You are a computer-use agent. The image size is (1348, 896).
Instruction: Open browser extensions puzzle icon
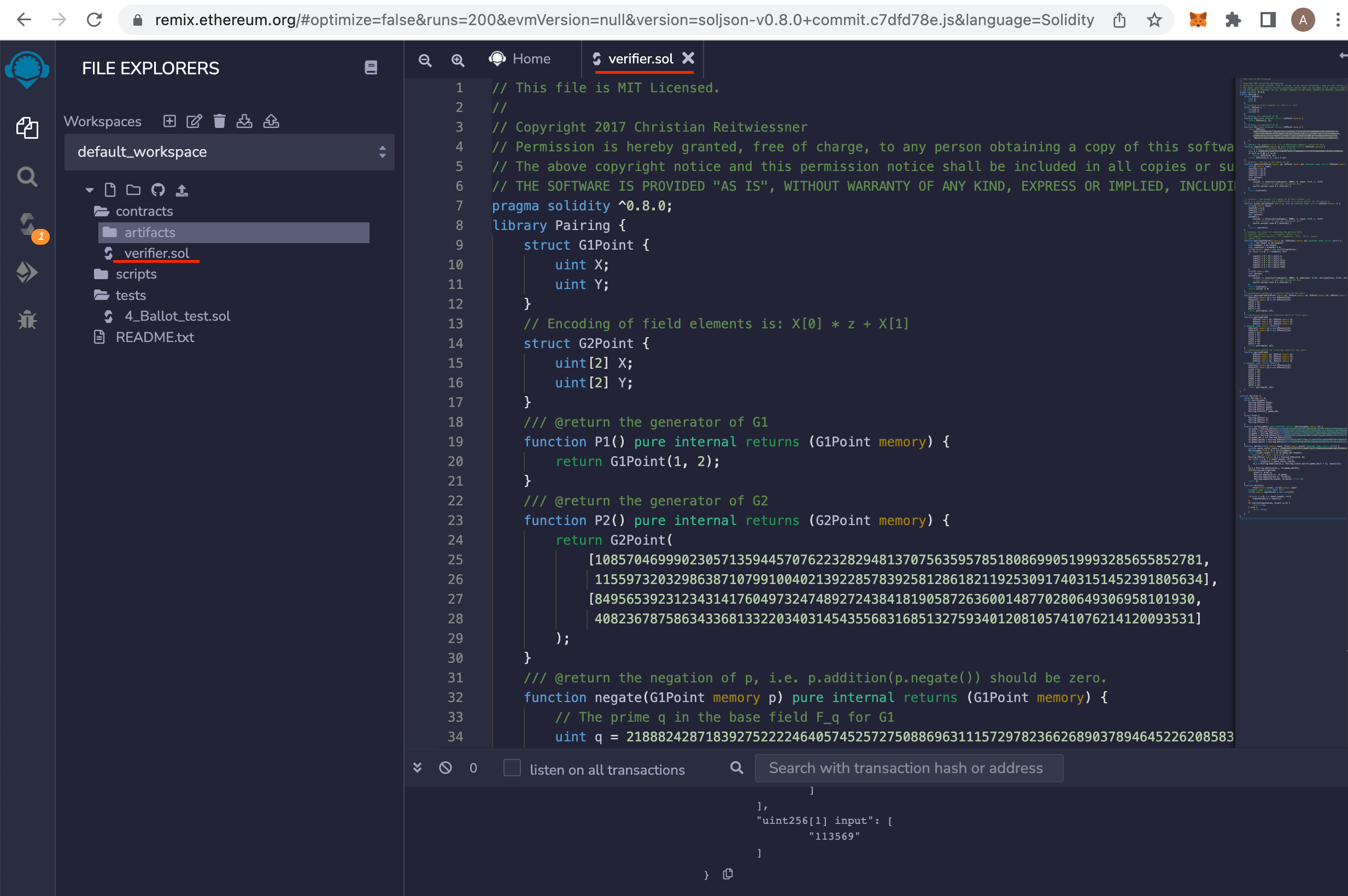1233,20
